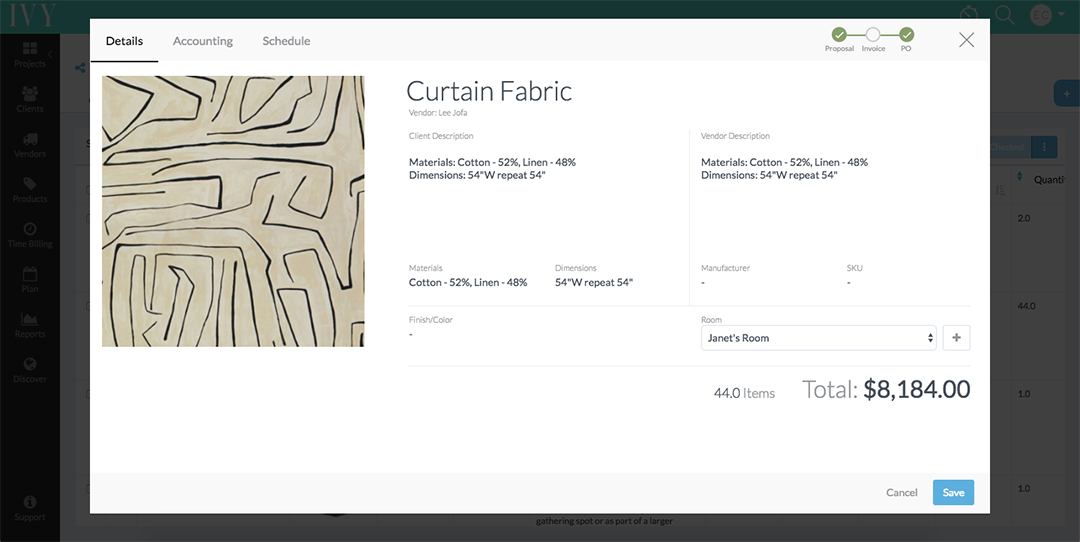
Task: Click the Save button
Action: coord(953,492)
